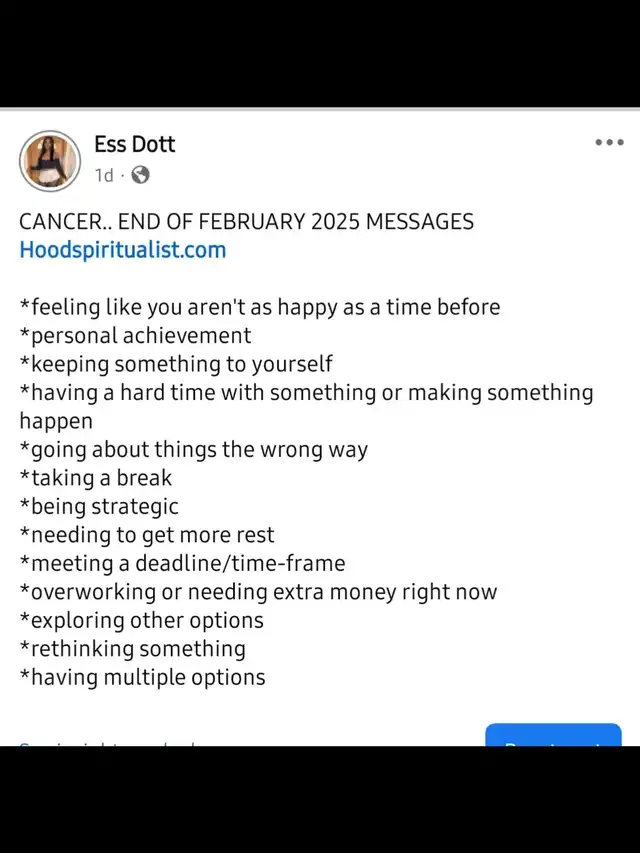The width and height of the screenshot is (640, 853).
Task: Click the globe public audience icon
Action: pyautogui.click(x=140, y=175)
